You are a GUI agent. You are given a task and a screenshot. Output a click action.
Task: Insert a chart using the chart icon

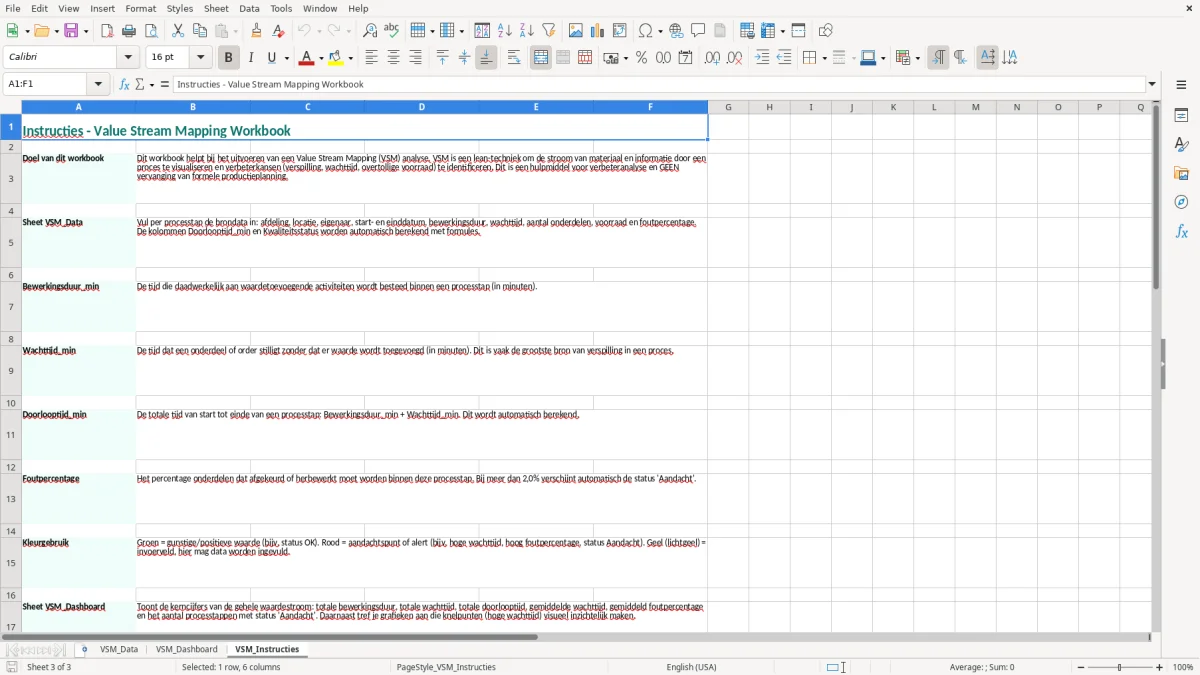pos(598,31)
